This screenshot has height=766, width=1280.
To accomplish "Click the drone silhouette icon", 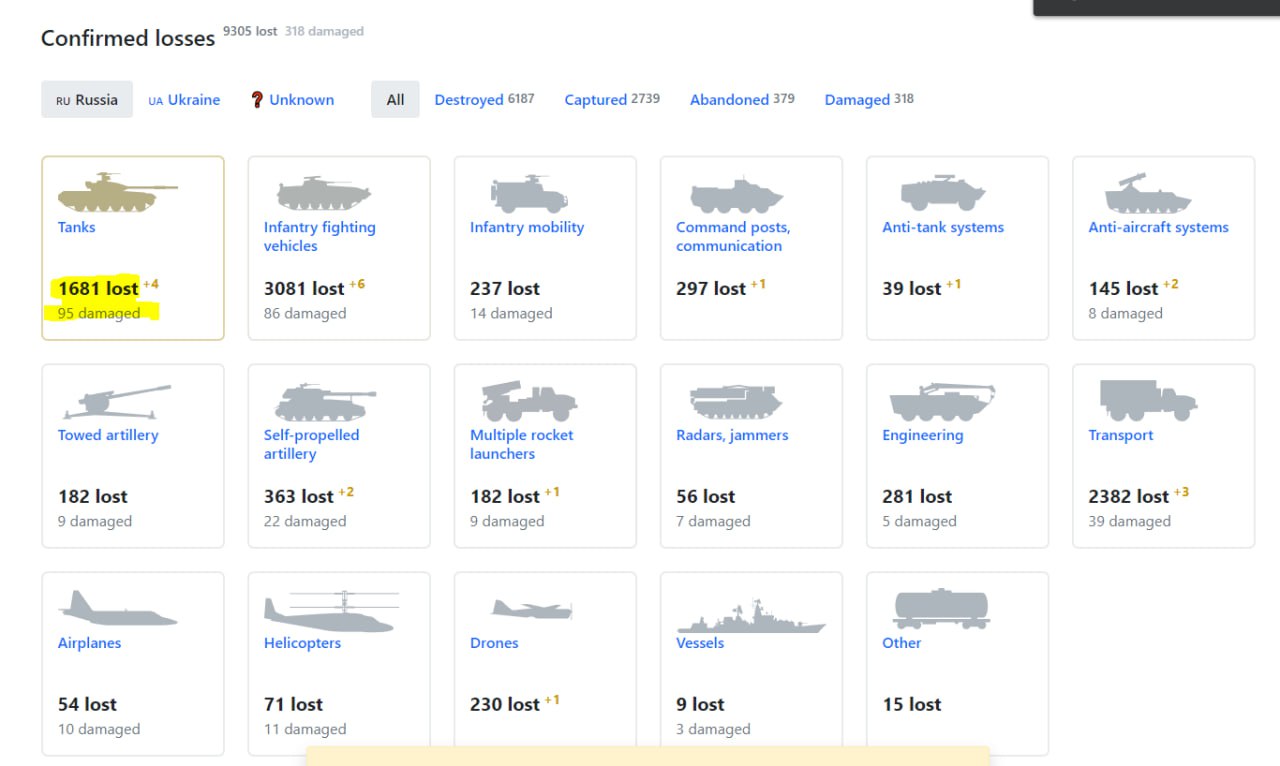I will tap(531, 609).
